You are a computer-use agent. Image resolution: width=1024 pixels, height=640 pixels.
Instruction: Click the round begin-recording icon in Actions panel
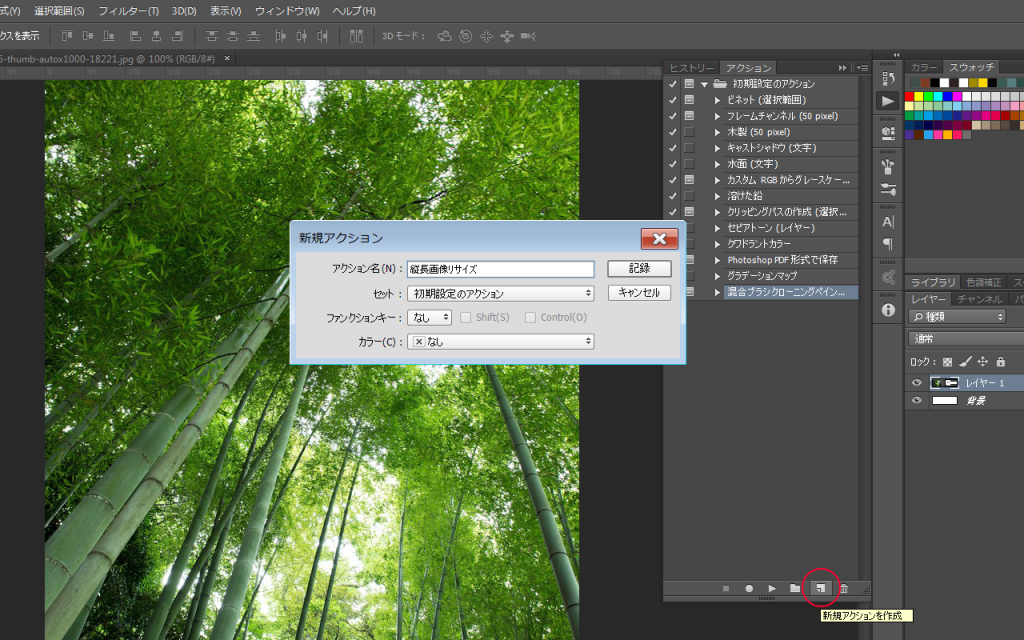click(x=749, y=588)
